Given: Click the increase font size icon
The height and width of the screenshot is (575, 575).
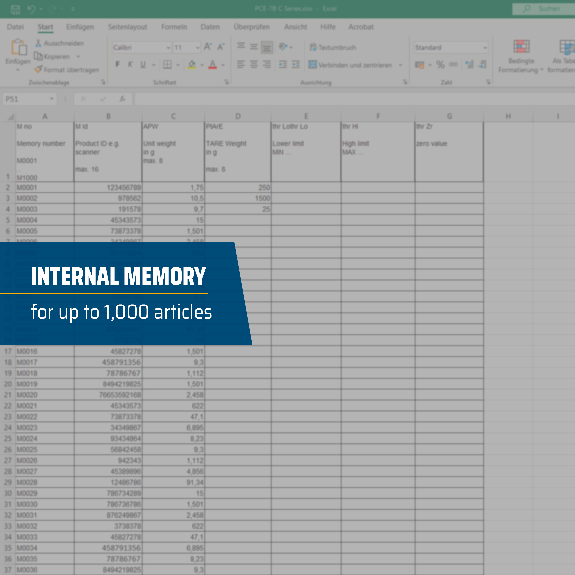Looking at the screenshot, I should (x=208, y=47).
